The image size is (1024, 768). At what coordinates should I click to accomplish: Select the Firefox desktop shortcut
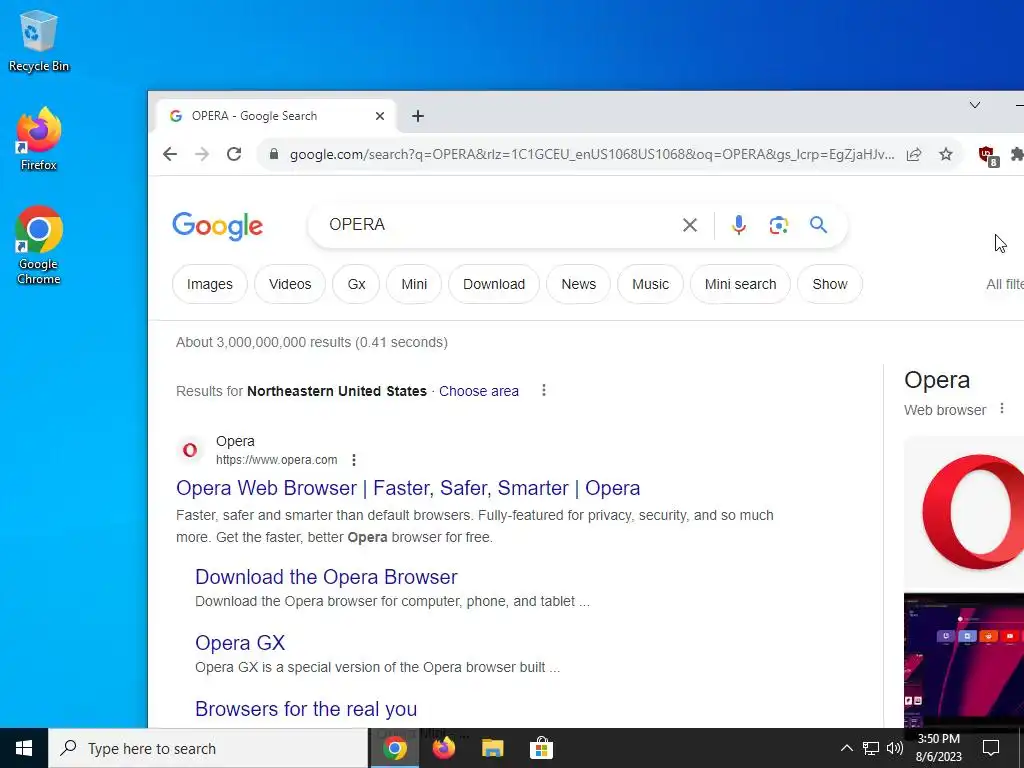tap(39, 139)
